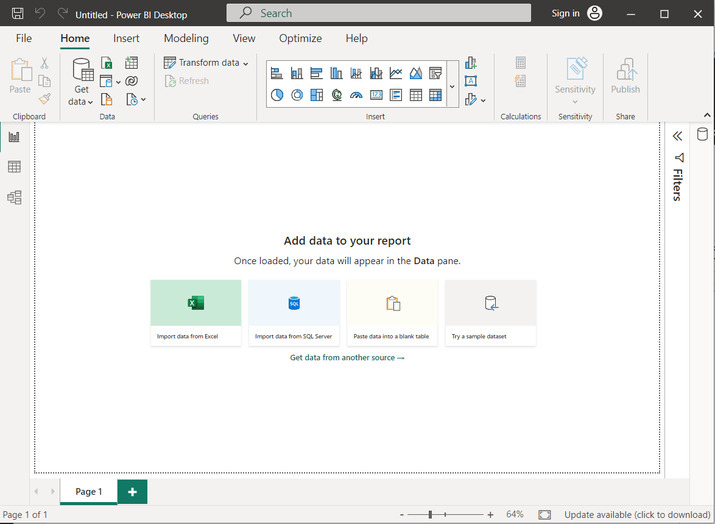
Task: Open the Get data dropdown
Action: [x=81, y=82]
